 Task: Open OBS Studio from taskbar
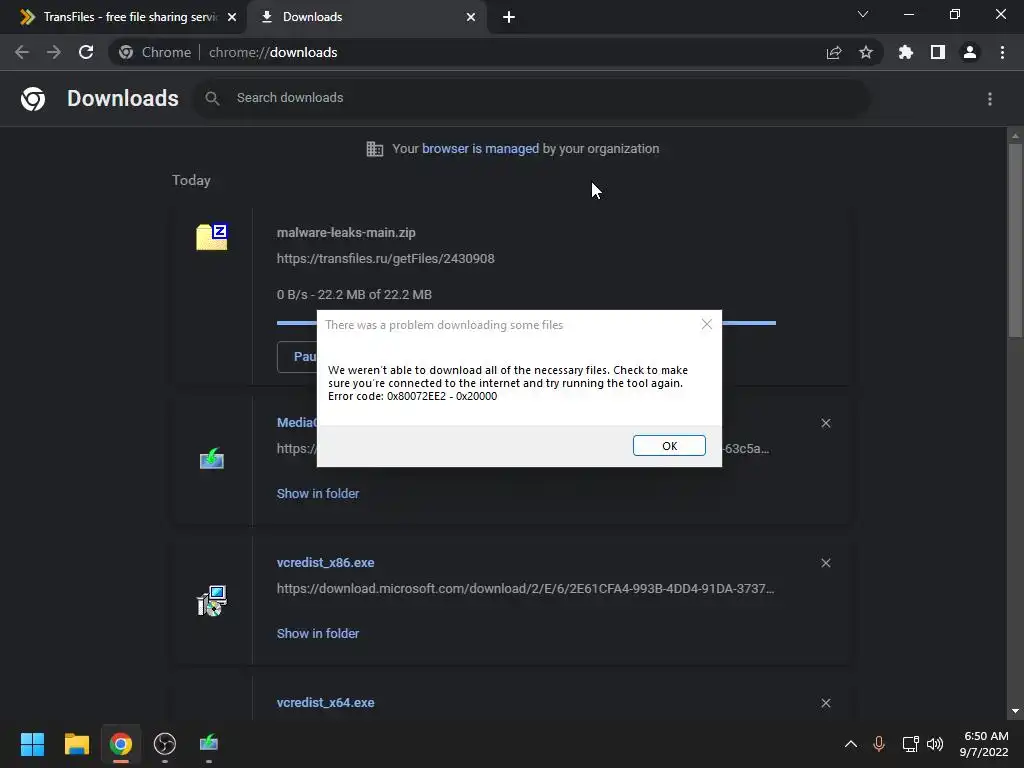[165, 744]
